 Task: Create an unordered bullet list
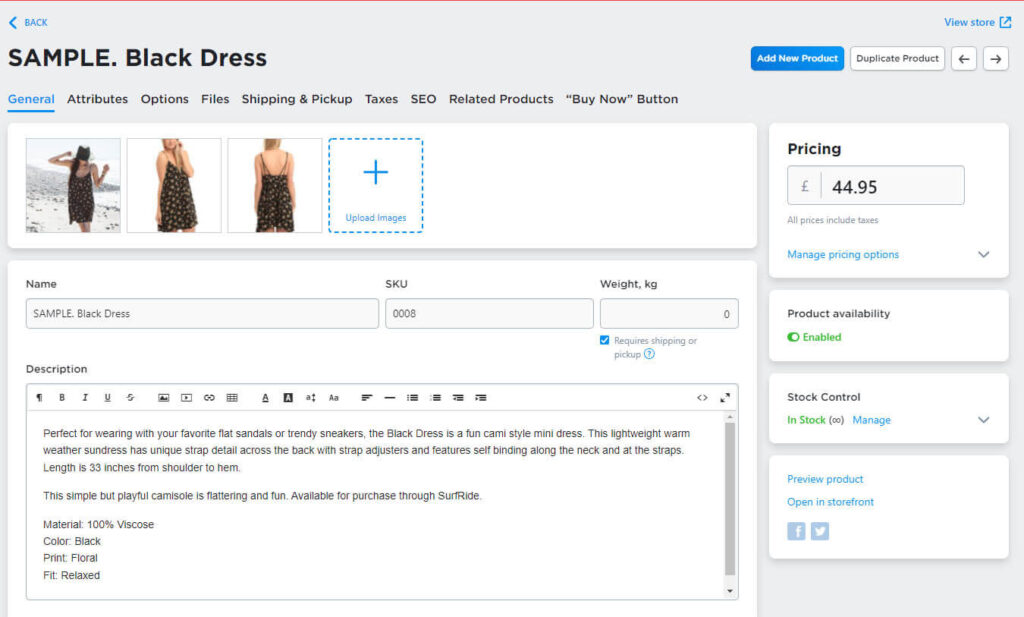tap(413, 398)
